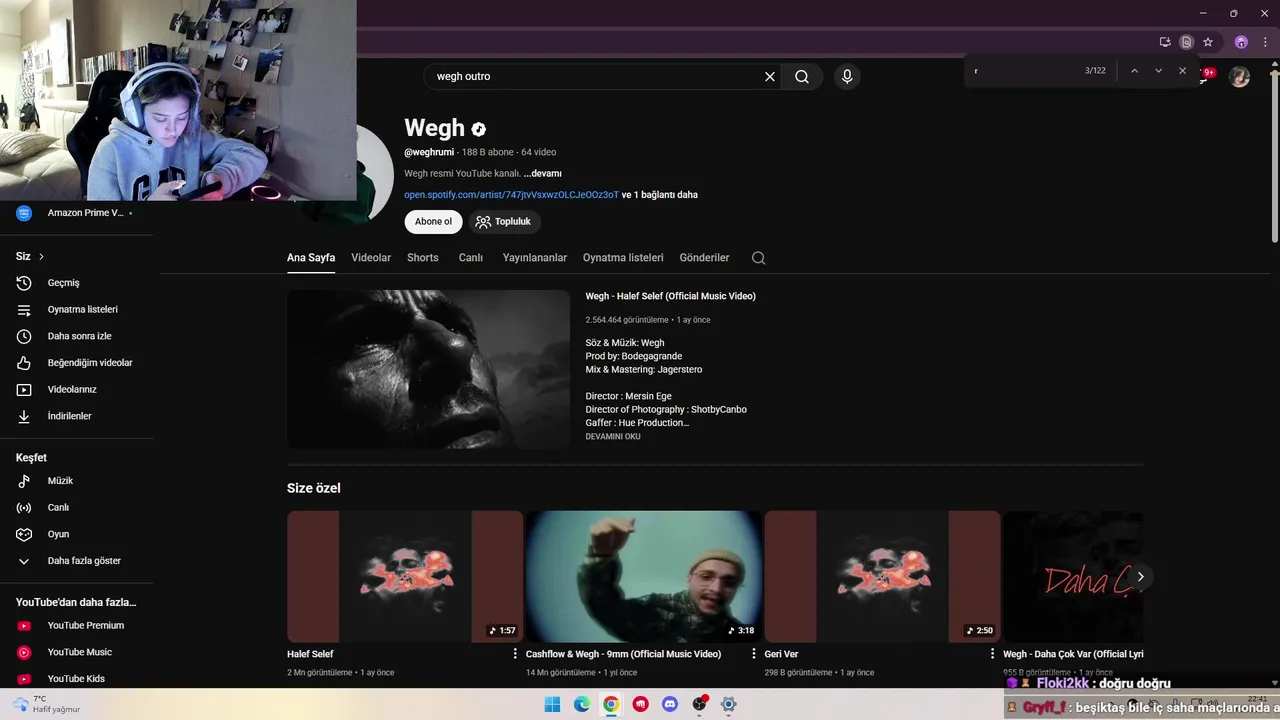1280x720 pixels.
Task: Clear the 'wegh outro' search text
Action: click(770, 76)
